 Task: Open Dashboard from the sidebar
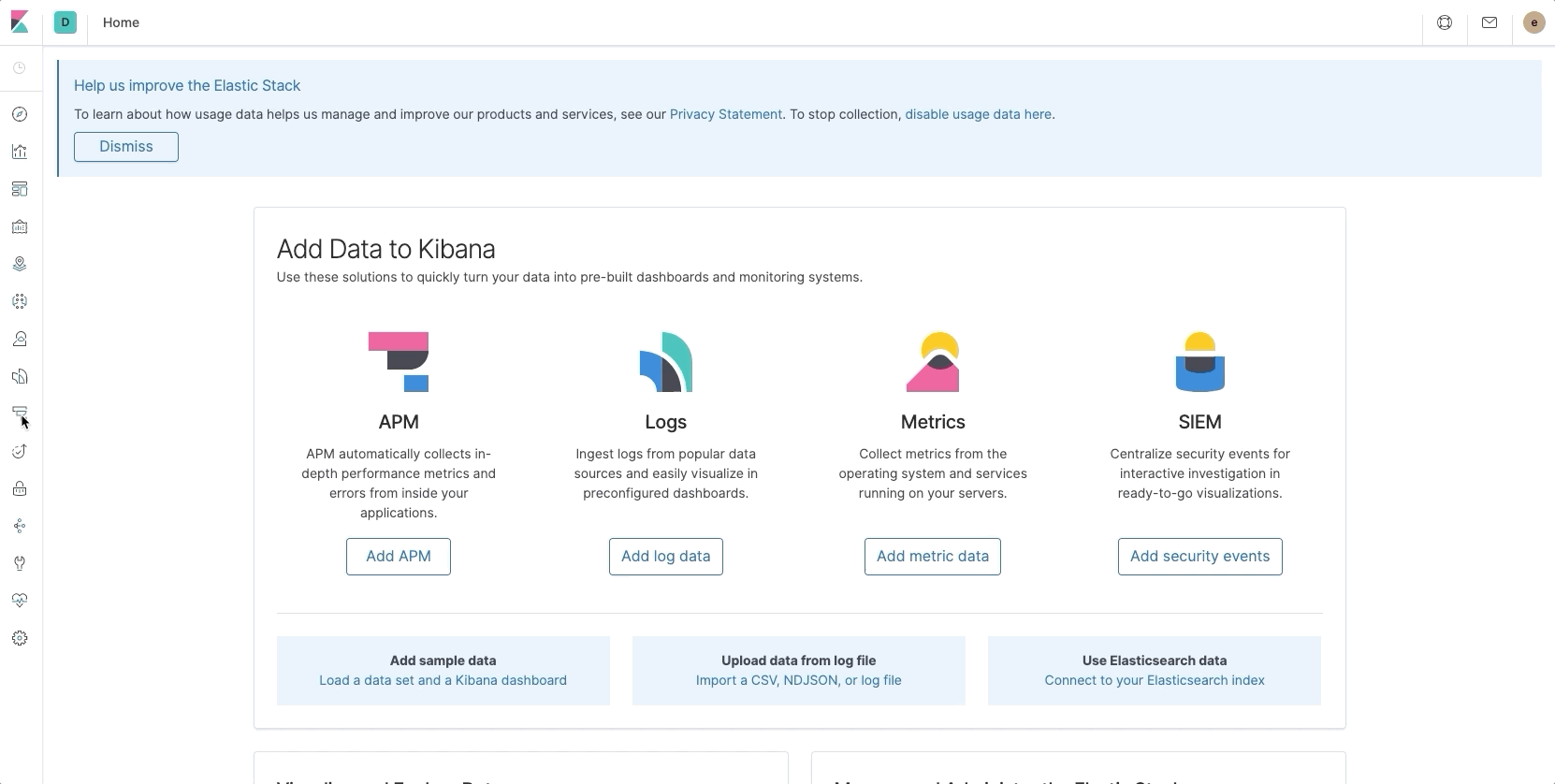20,189
